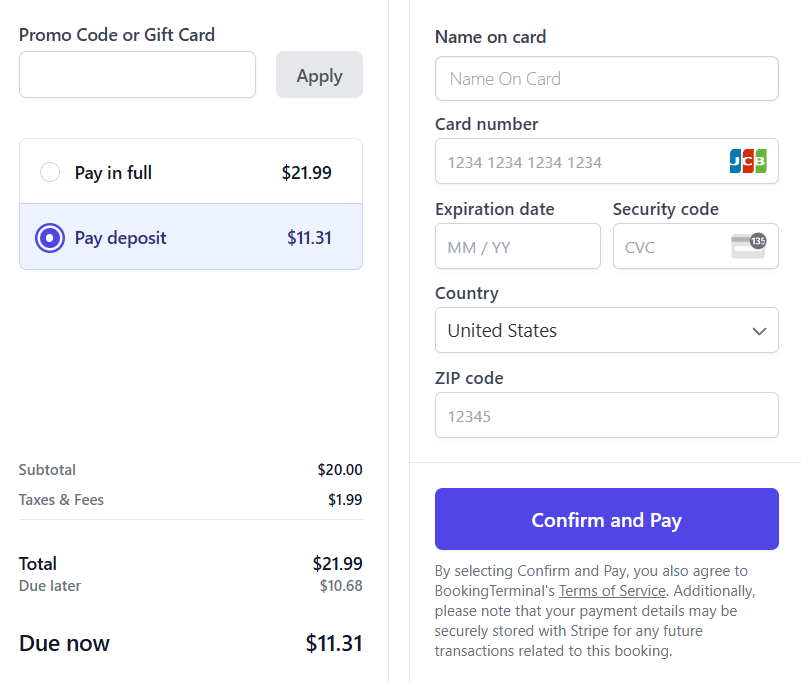Screen dimensions: 801x683
Task: Click the Pay deposit $11.31 amount
Action: pyautogui.click(x=309, y=238)
